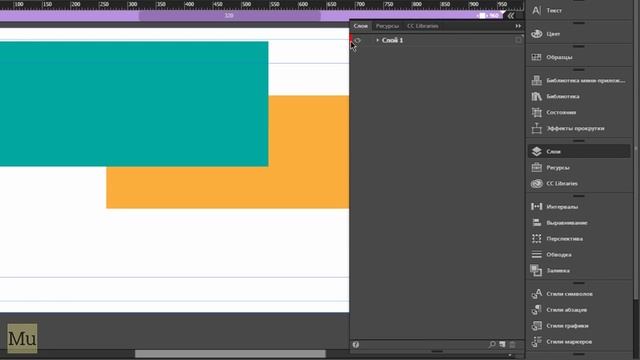Click the magnifier icon in the Layers panel footer
This screenshot has height=360, width=640.
click(x=492, y=345)
